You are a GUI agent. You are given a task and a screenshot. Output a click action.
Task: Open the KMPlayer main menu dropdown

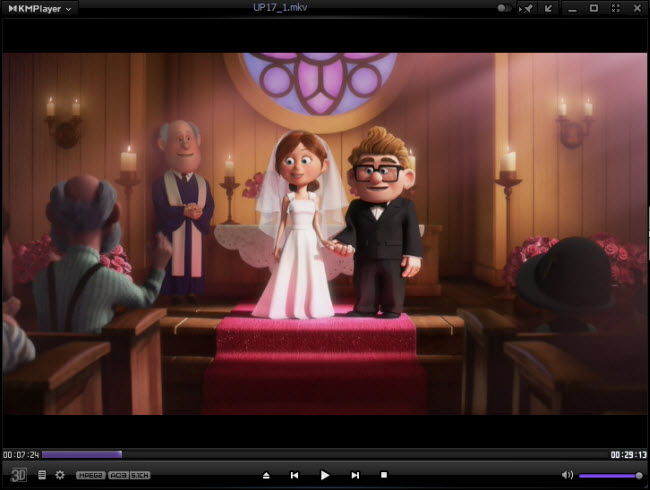point(68,9)
